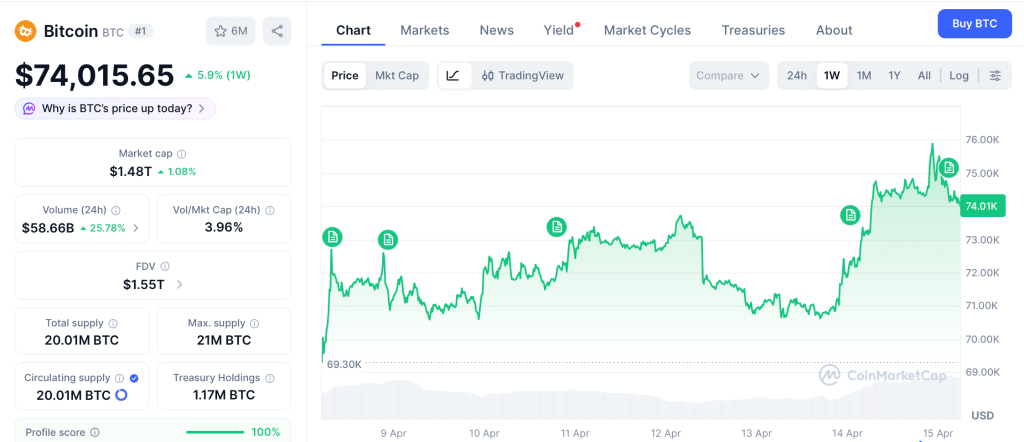Add Bitcoin to watchlist with star button
The height and width of the screenshot is (442, 1024).
(x=231, y=31)
